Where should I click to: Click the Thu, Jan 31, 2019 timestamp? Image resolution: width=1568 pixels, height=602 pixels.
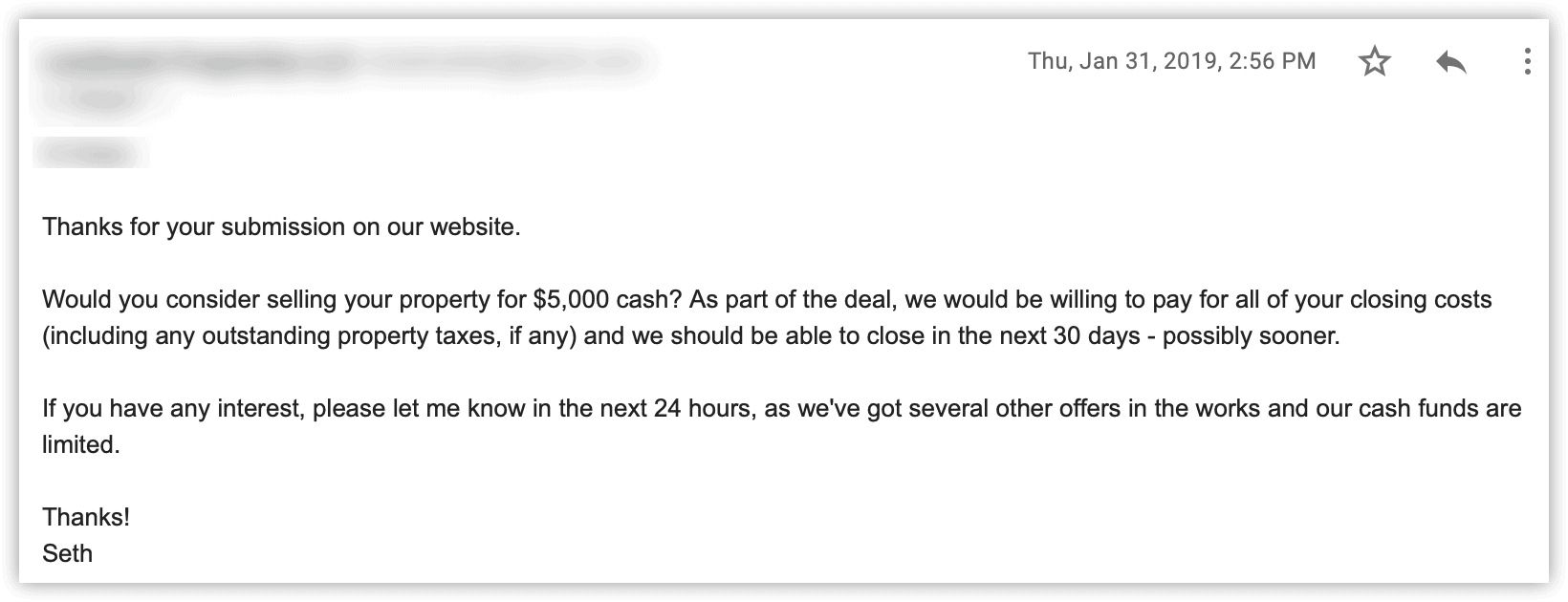[x=1172, y=61]
